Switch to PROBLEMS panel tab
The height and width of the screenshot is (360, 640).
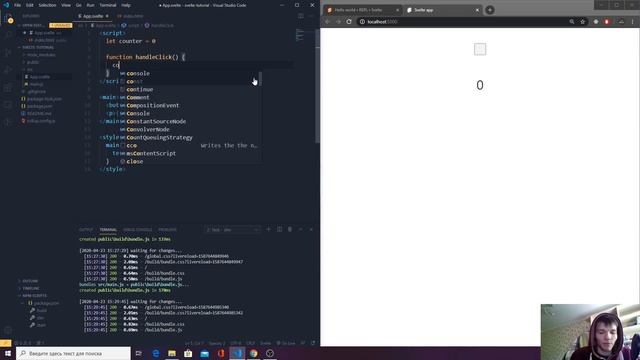click(x=167, y=230)
